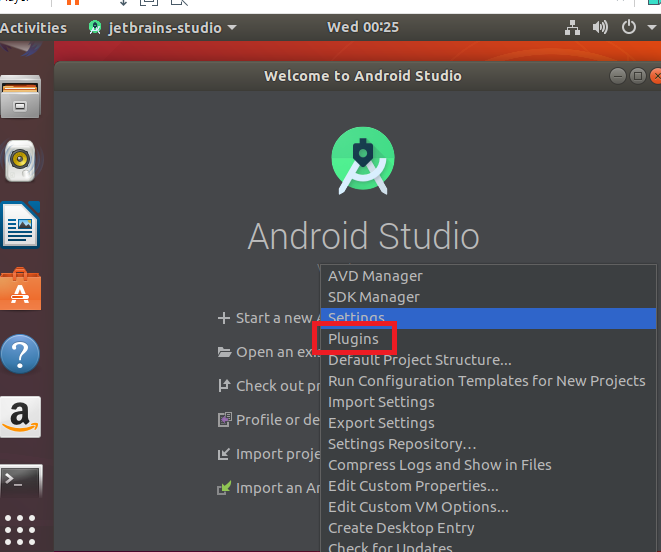
Task: Click the volume speaker icon
Action: click(600, 27)
